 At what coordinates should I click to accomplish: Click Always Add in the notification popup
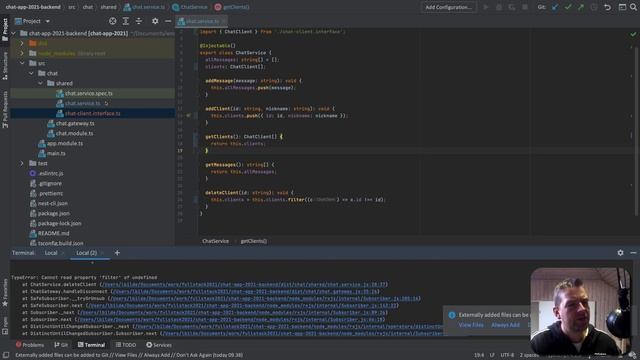click(x=505, y=325)
